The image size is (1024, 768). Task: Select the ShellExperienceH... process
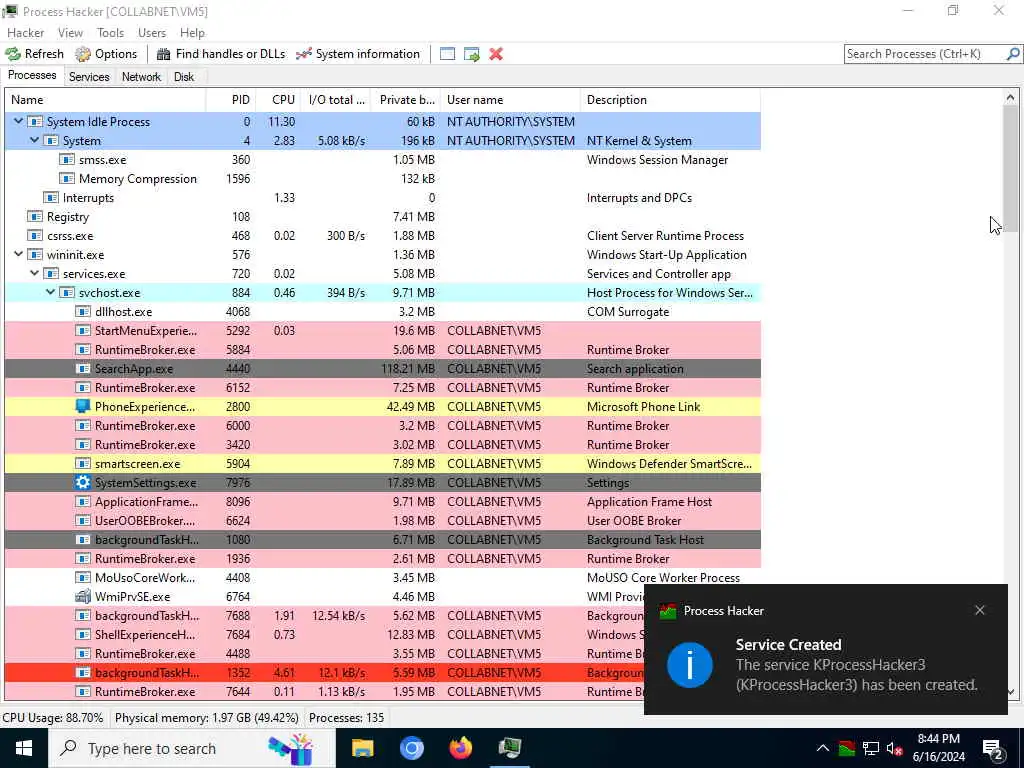pos(324,635)
